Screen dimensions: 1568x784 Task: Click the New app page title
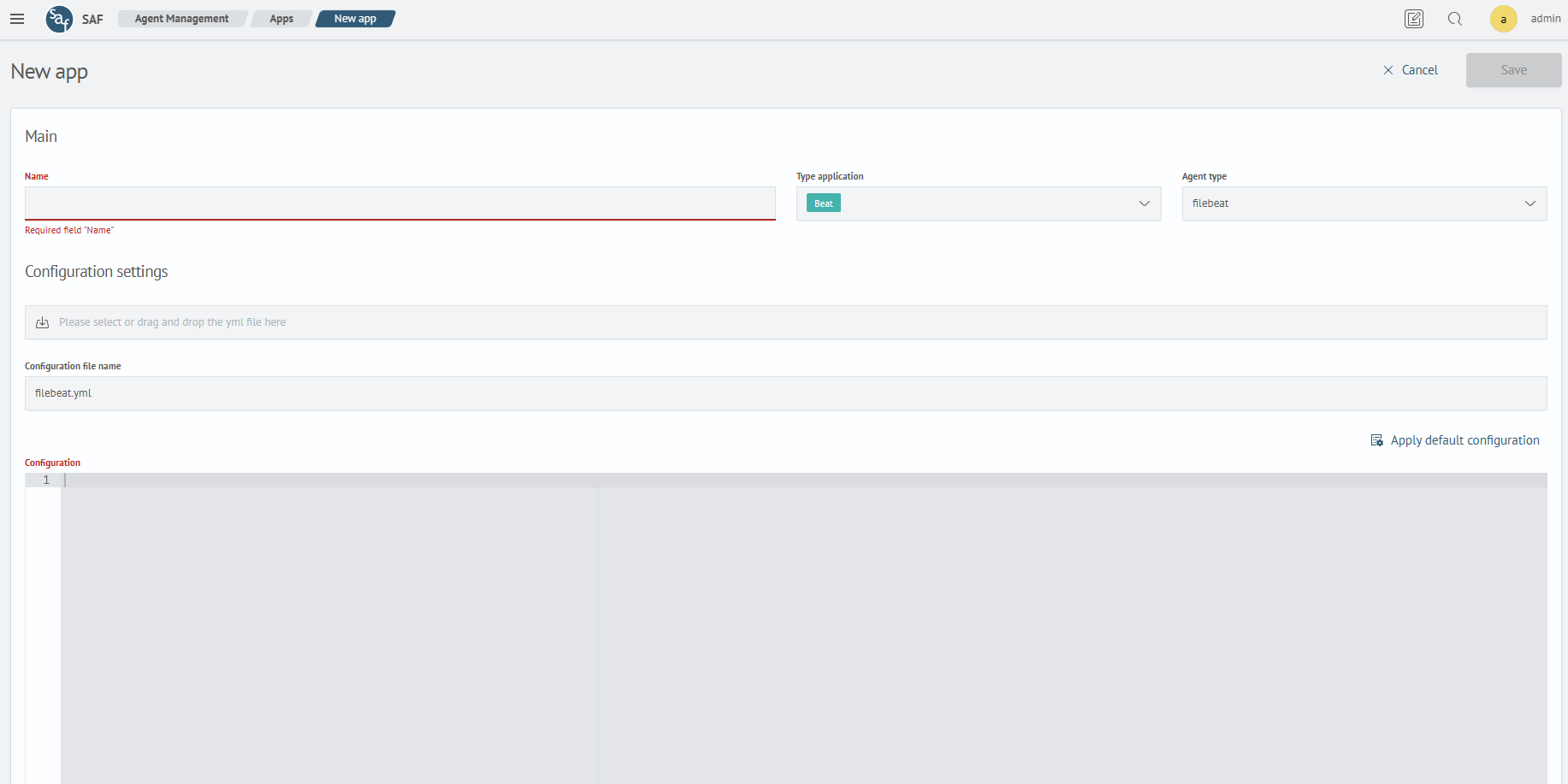(50, 72)
